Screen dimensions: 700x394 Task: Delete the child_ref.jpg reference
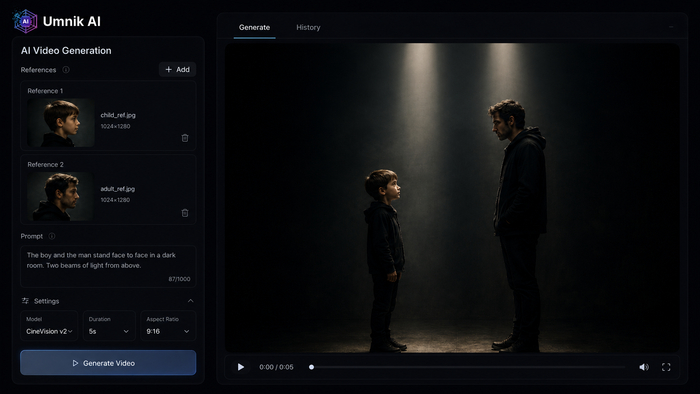pyautogui.click(x=185, y=138)
